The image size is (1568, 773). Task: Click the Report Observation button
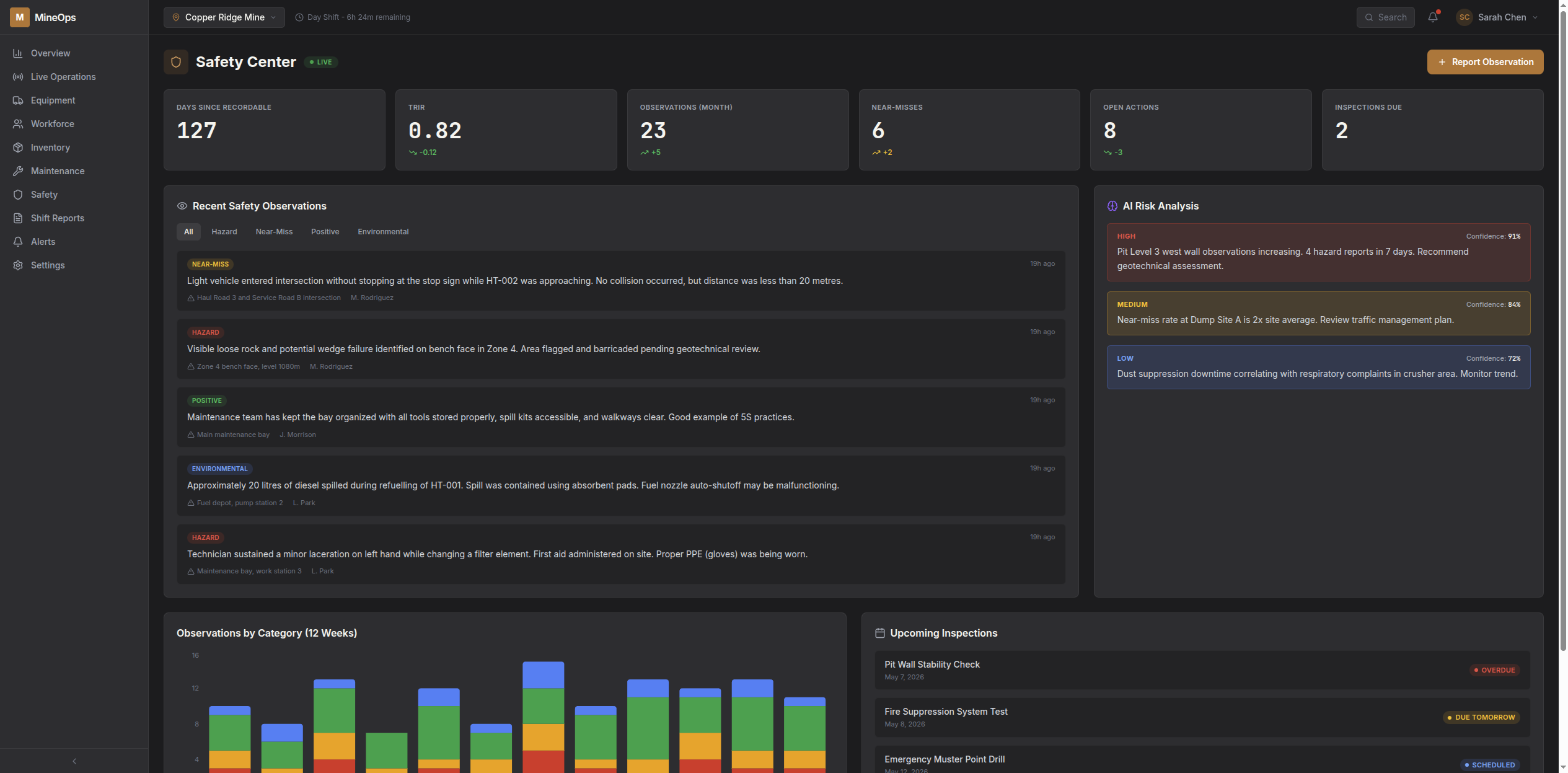(1485, 62)
